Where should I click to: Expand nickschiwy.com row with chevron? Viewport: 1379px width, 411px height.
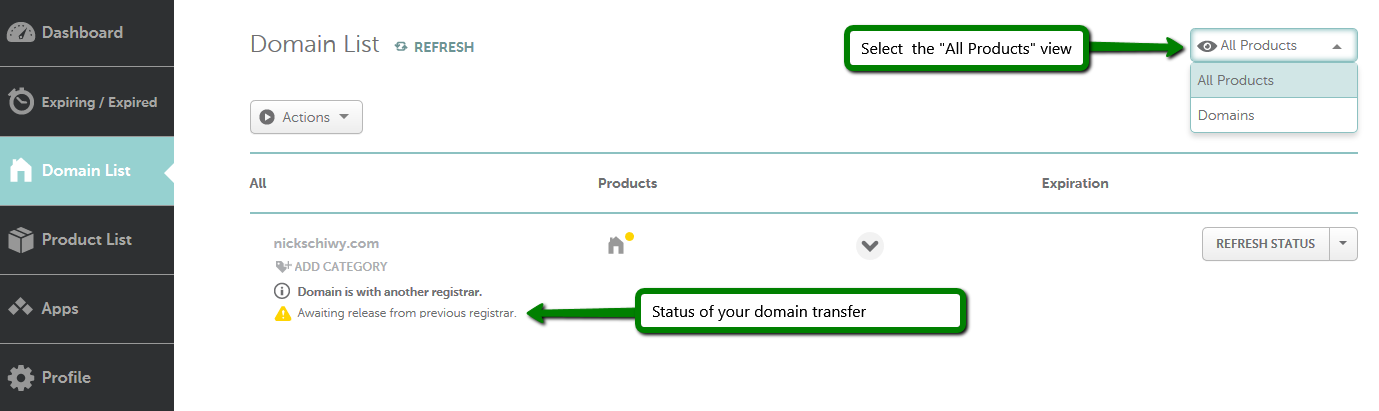870,245
